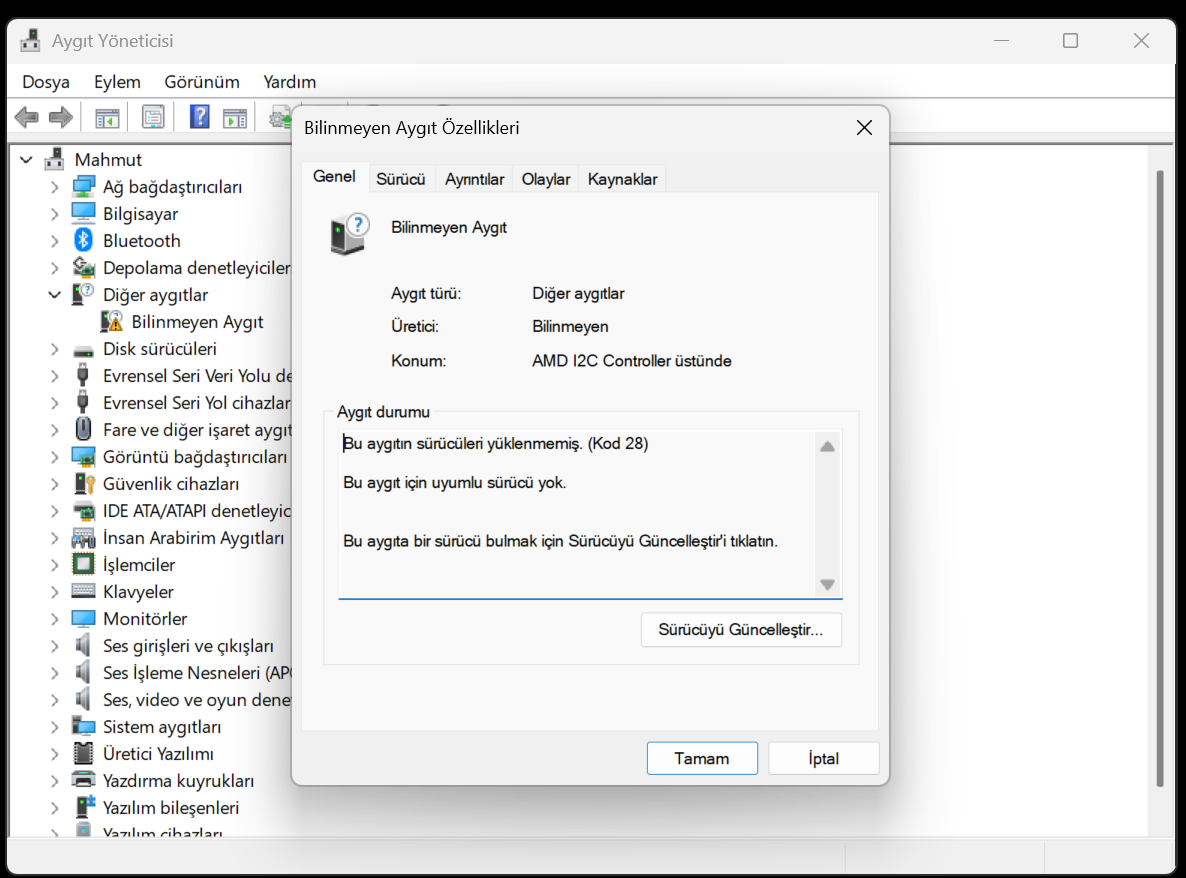Open the Eylem menu
1186x878 pixels.
(x=117, y=82)
